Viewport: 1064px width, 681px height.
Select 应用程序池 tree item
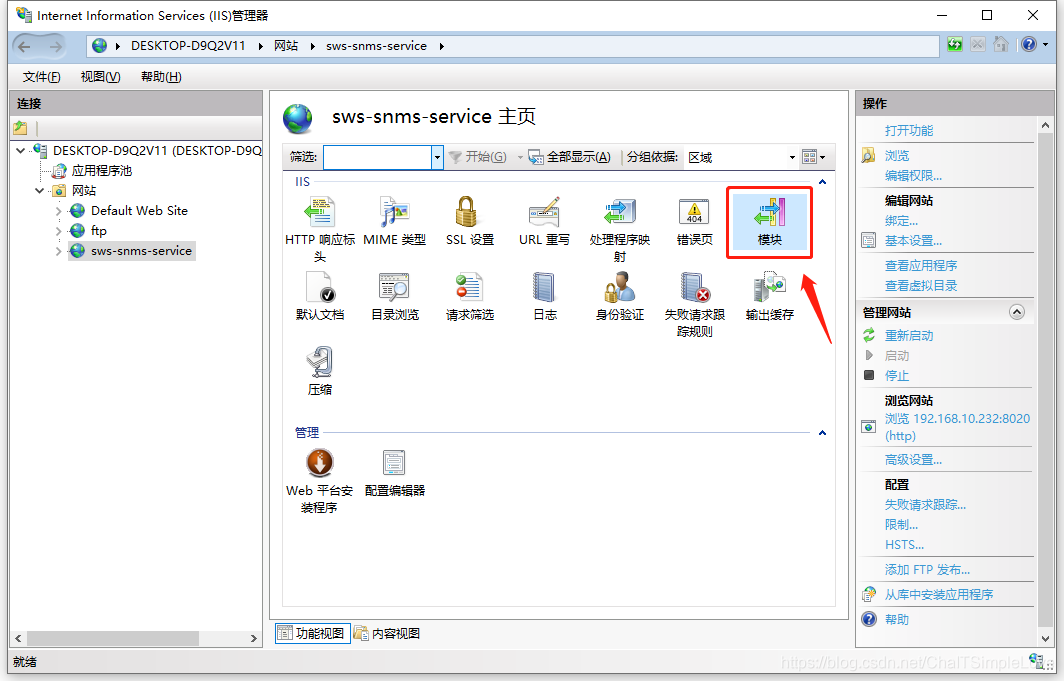tap(102, 171)
